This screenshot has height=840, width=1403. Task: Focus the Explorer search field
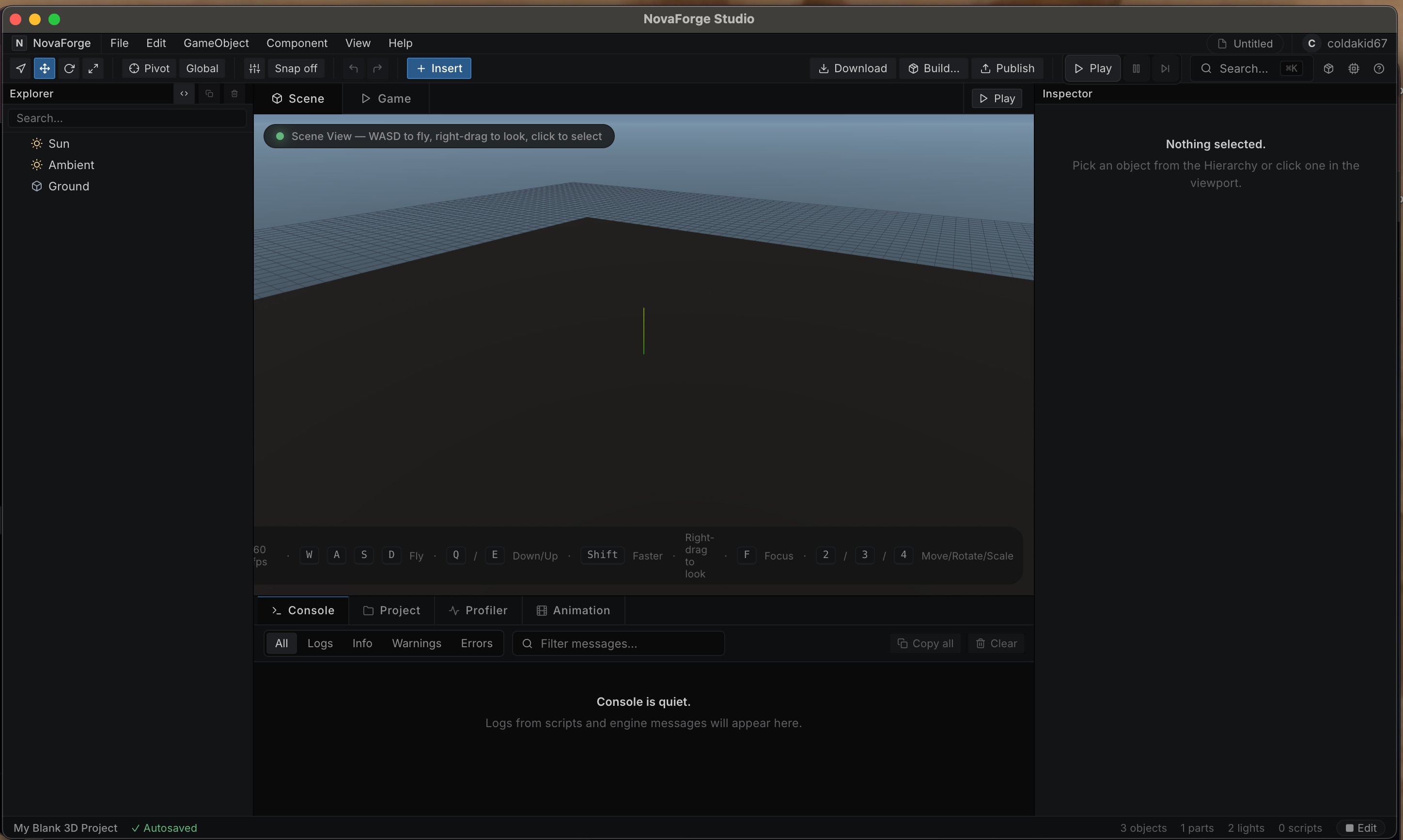pyautogui.click(x=127, y=118)
